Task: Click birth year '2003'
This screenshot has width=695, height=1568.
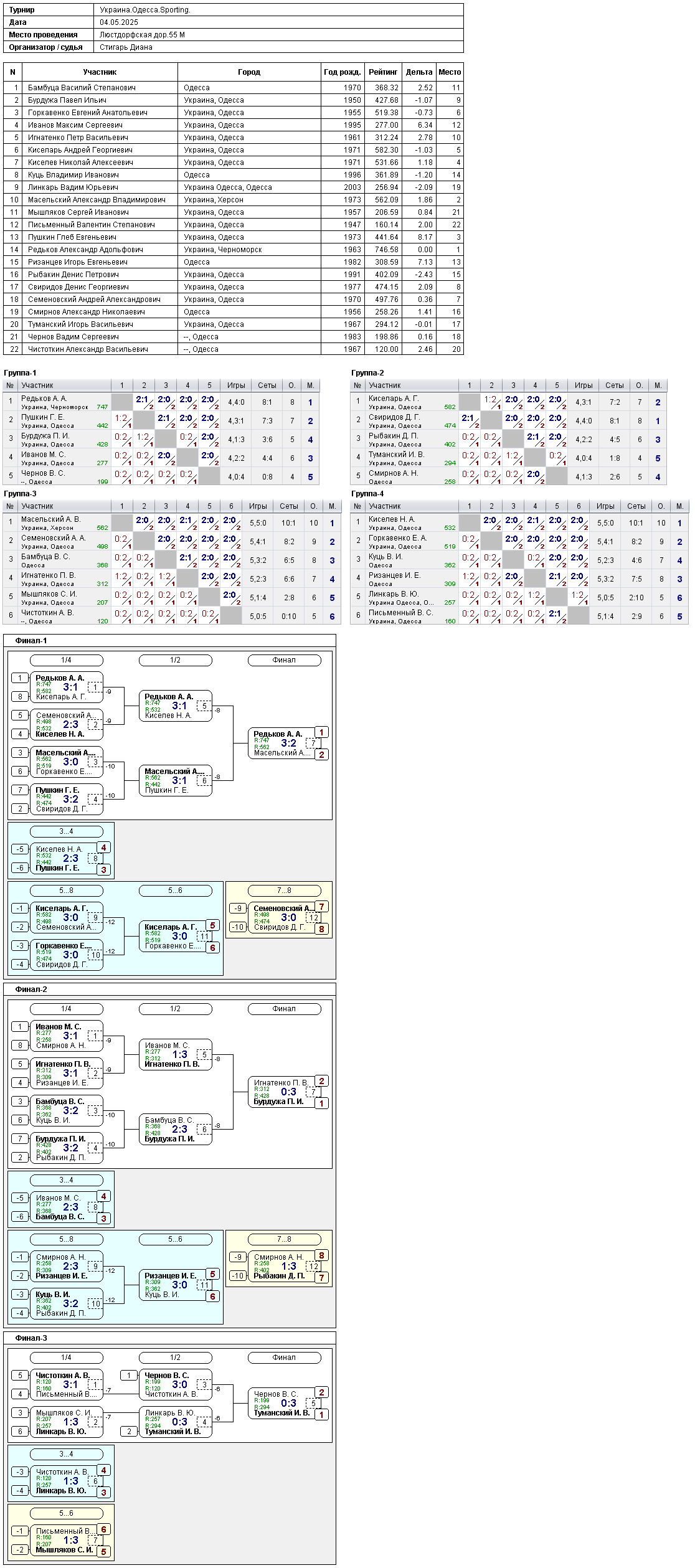Action: (352, 187)
